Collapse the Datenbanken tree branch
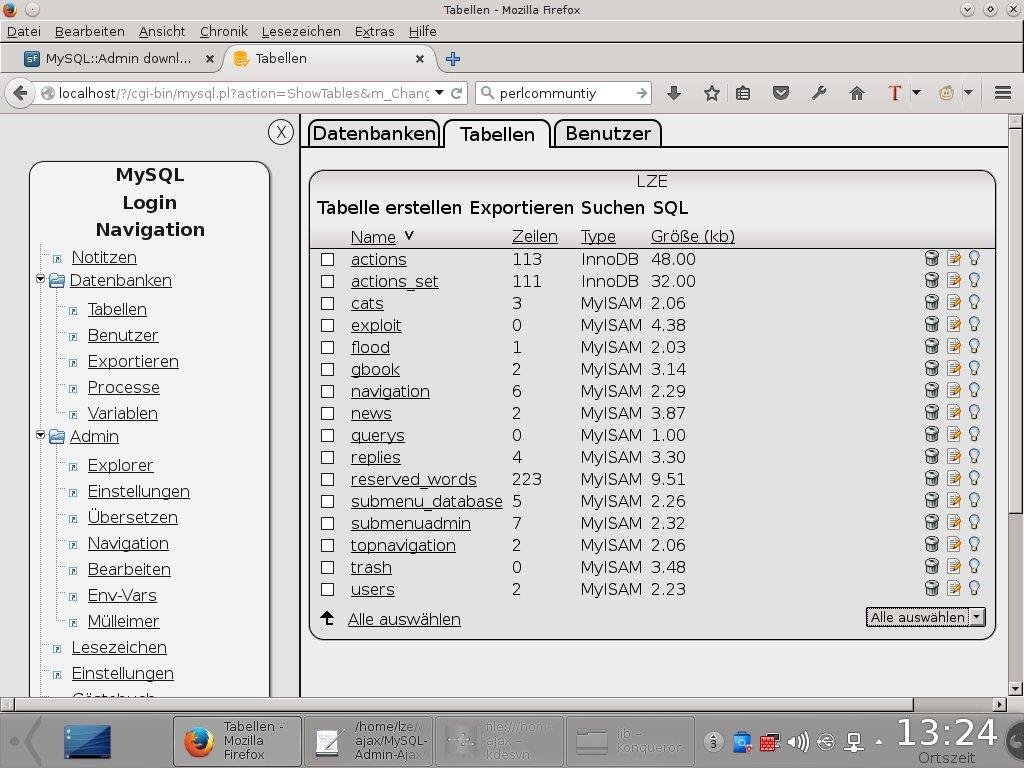Screen dimensions: 1024x768 [x=40, y=281]
